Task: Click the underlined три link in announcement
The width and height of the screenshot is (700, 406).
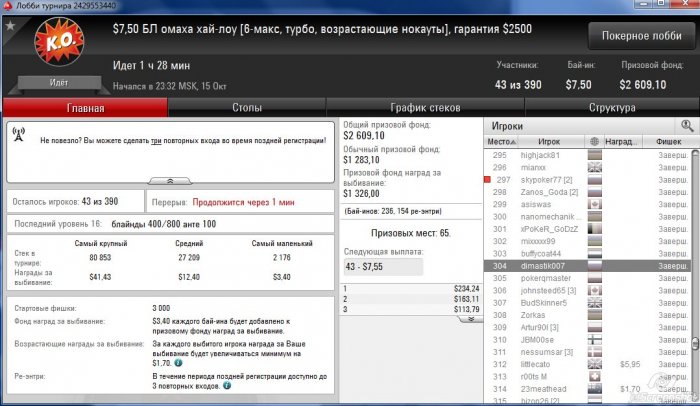Action: pos(156,141)
